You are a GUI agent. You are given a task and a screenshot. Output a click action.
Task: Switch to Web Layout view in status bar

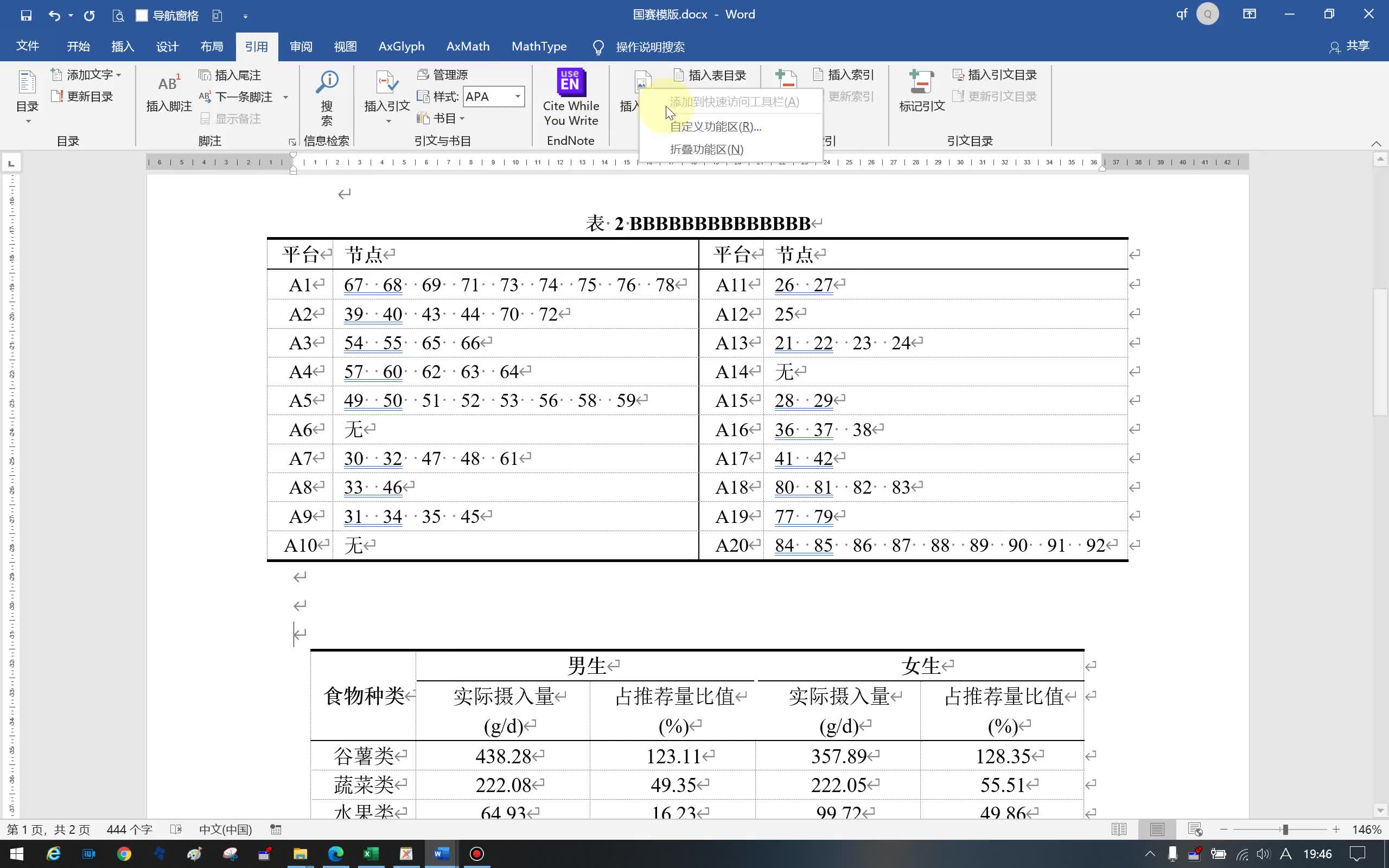(x=1195, y=829)
